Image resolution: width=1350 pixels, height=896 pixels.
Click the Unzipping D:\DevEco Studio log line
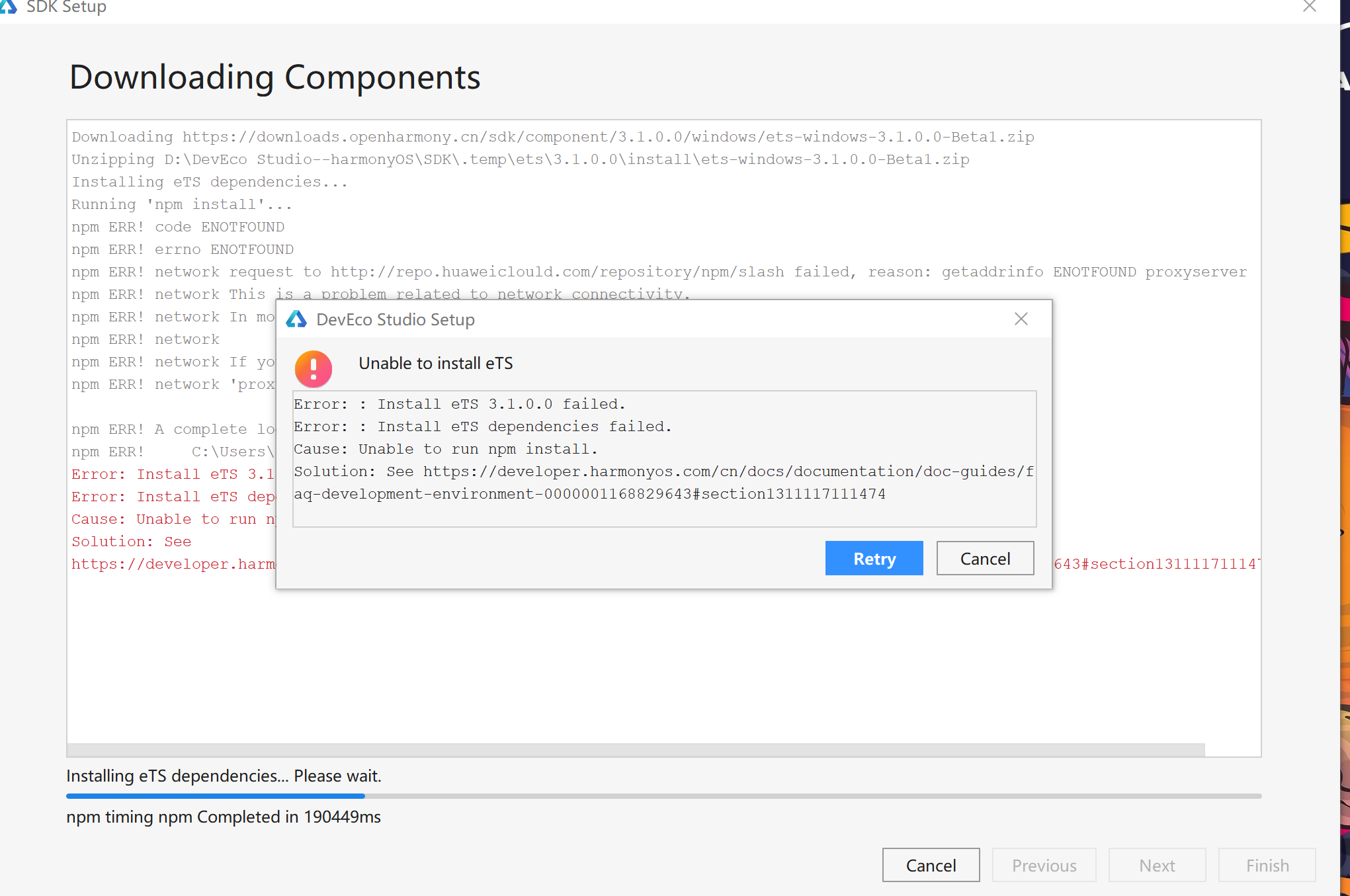coord(521,159)
